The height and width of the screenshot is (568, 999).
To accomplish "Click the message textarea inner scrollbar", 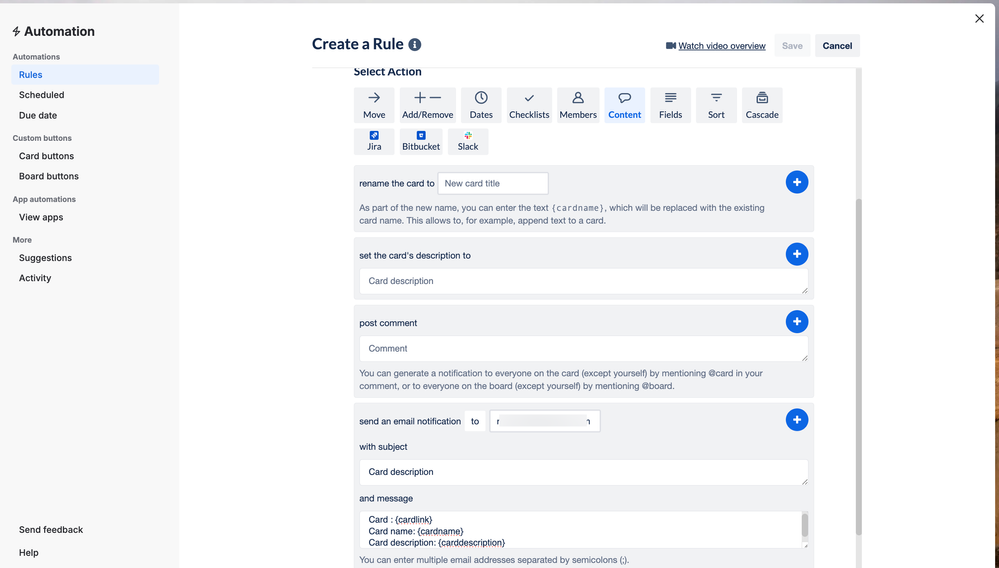I will click(805, 526).
